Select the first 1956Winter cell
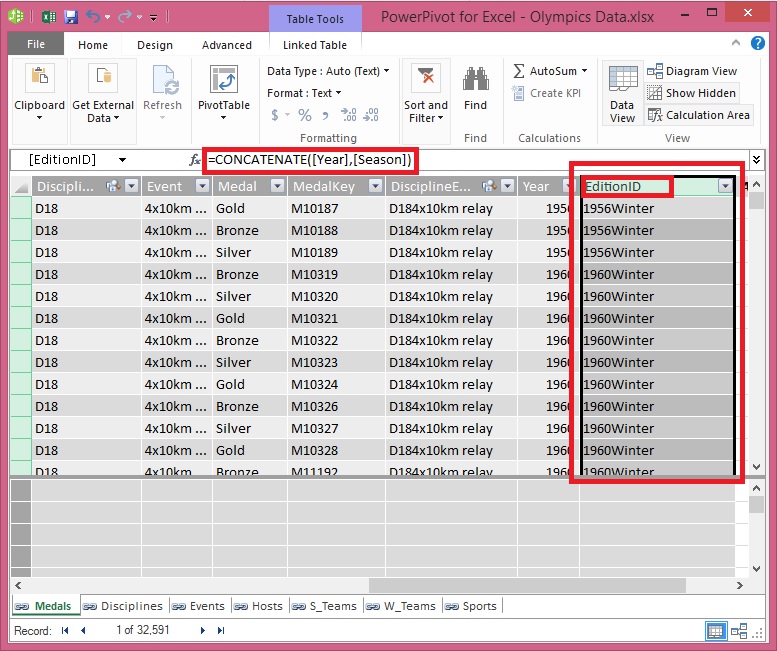 click(657, 209)
